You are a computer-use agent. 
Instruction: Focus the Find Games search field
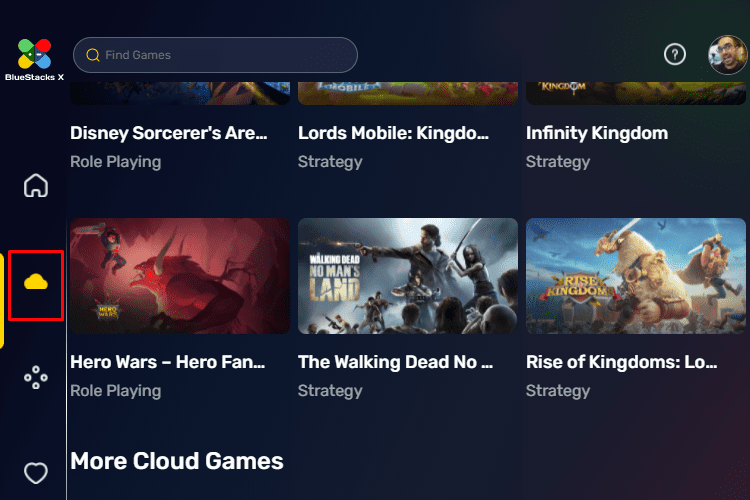215,55
